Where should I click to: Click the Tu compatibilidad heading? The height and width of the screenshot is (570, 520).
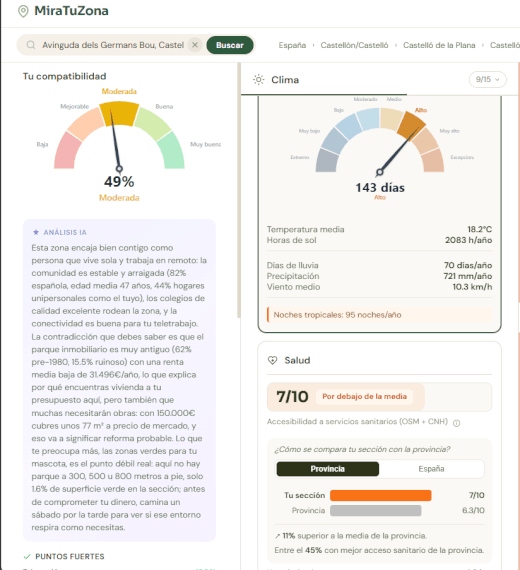pos(64,76)
